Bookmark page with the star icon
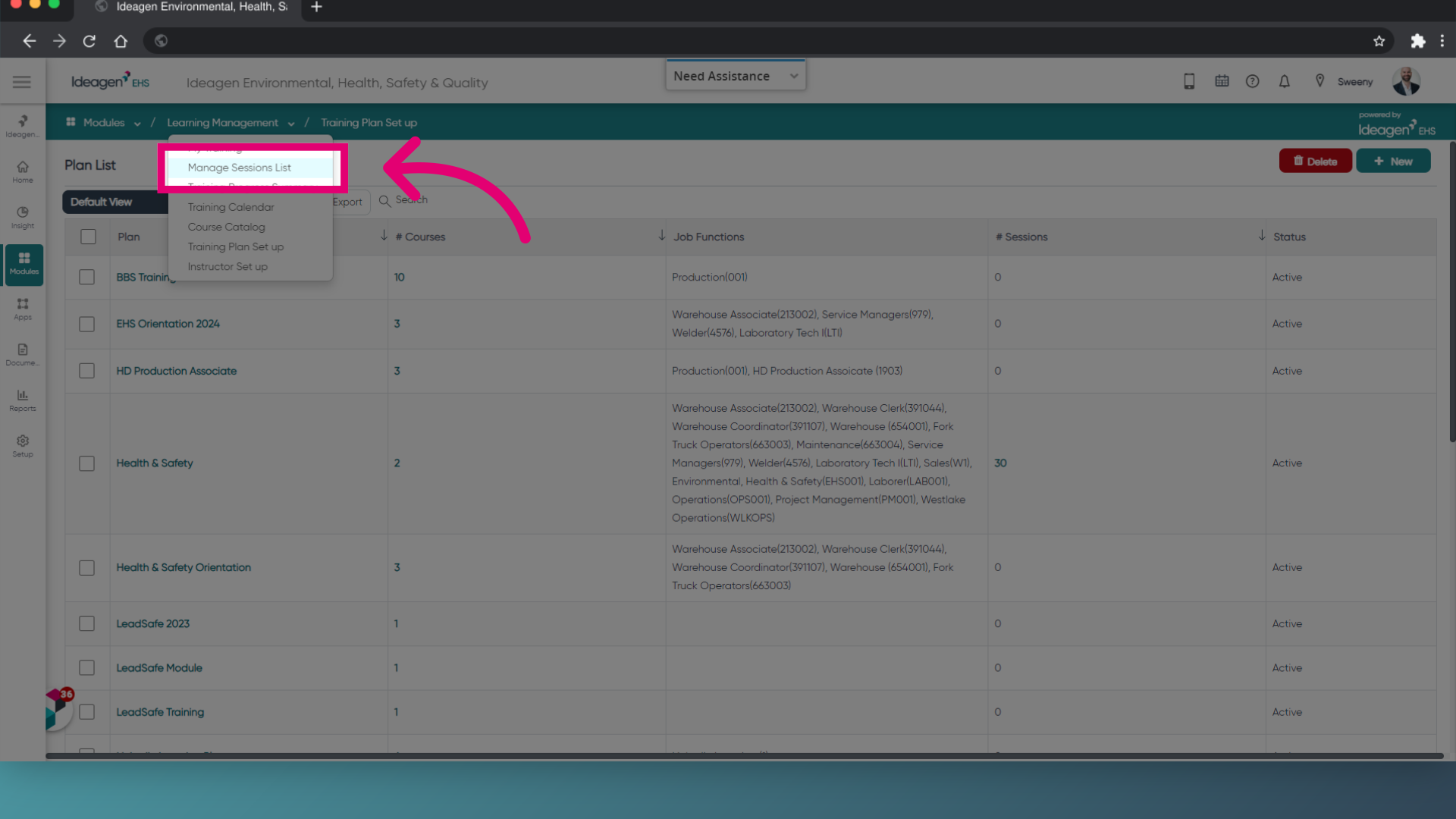1456x819 pixels. [x=1379, y=41]
